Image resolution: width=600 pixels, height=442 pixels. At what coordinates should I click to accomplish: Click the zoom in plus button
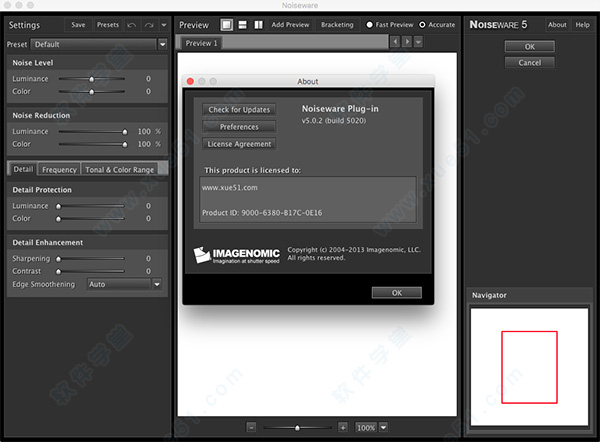click(x=343, y=427)
